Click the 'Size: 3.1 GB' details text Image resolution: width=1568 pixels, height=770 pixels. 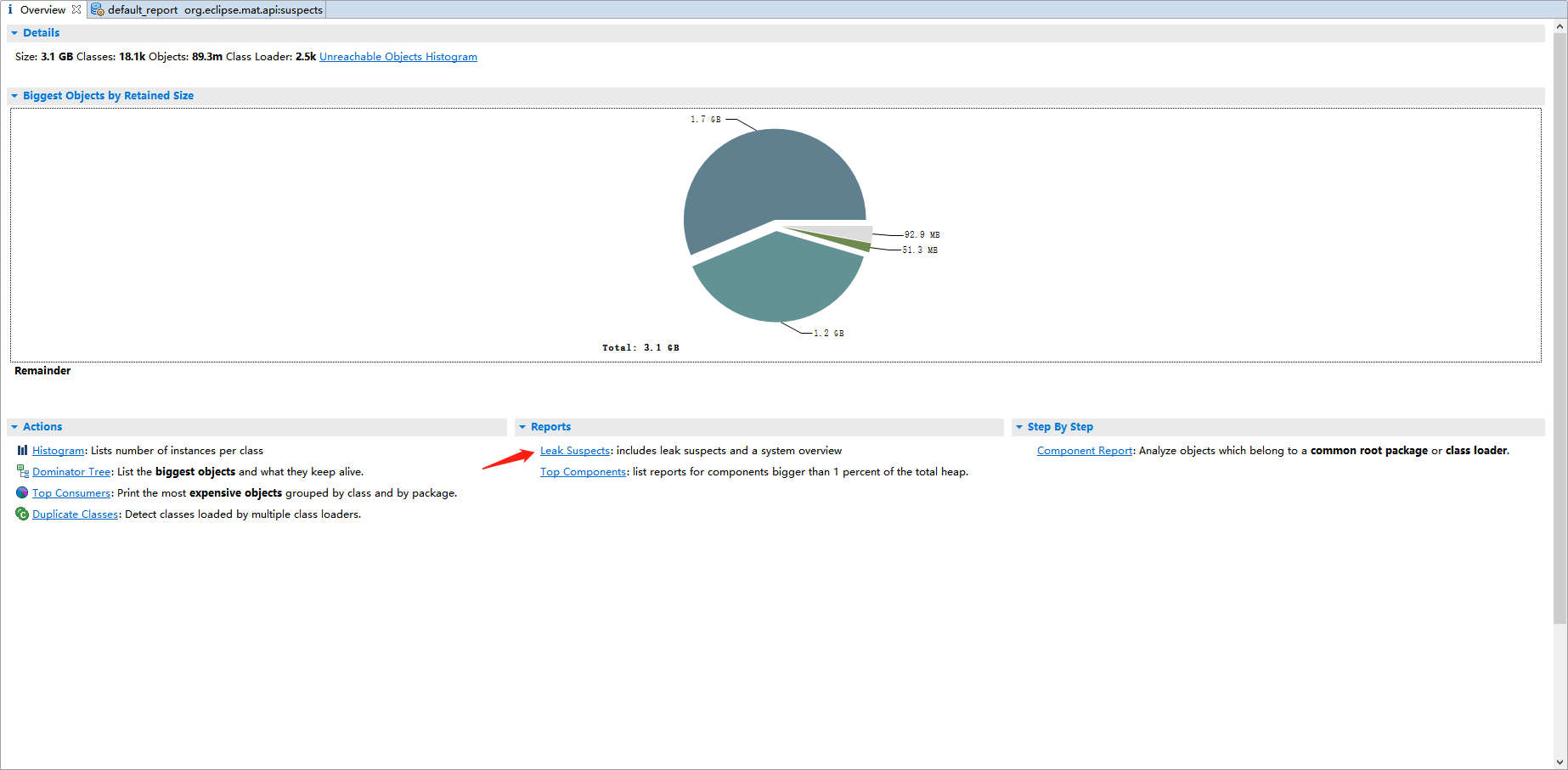click(x=44, y=57)
